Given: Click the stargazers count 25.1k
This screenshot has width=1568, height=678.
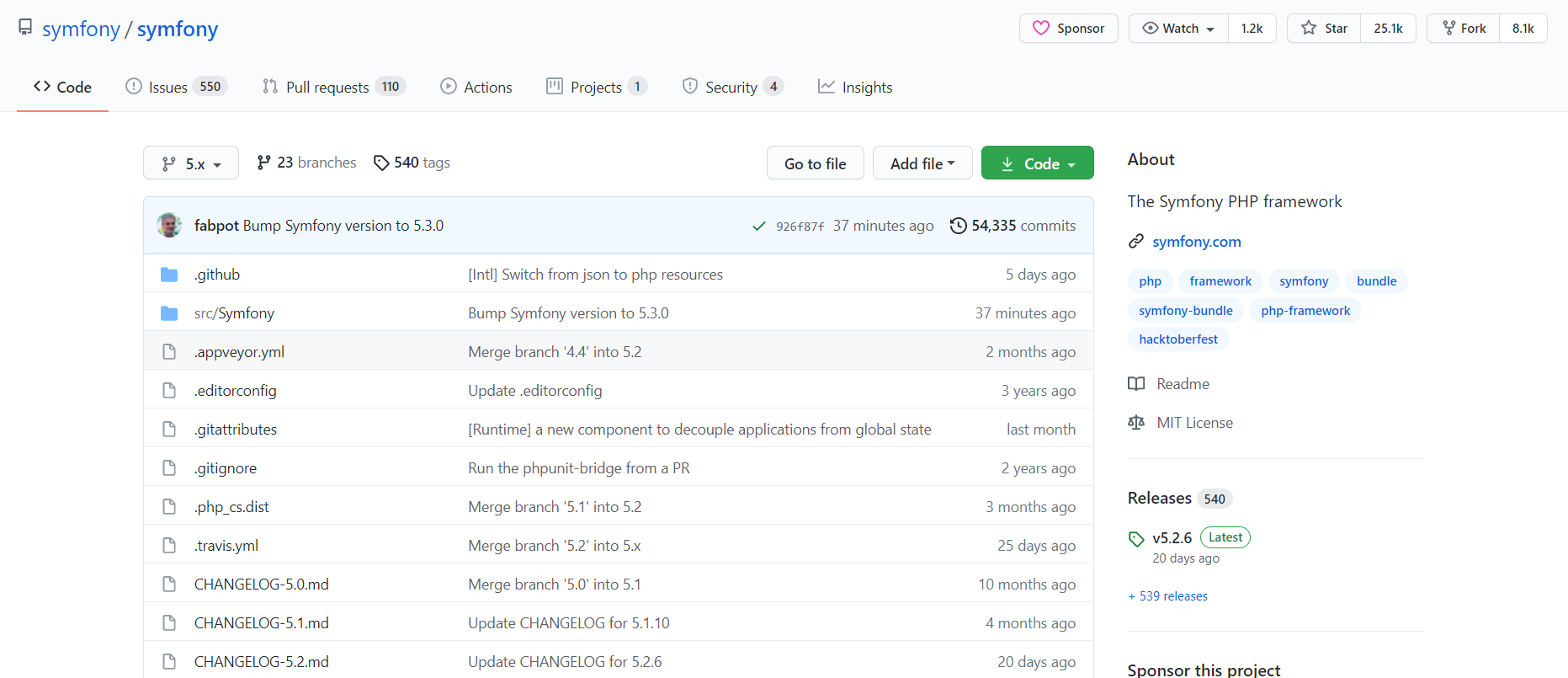Looking at the screenshot, I should point(1388,29).
